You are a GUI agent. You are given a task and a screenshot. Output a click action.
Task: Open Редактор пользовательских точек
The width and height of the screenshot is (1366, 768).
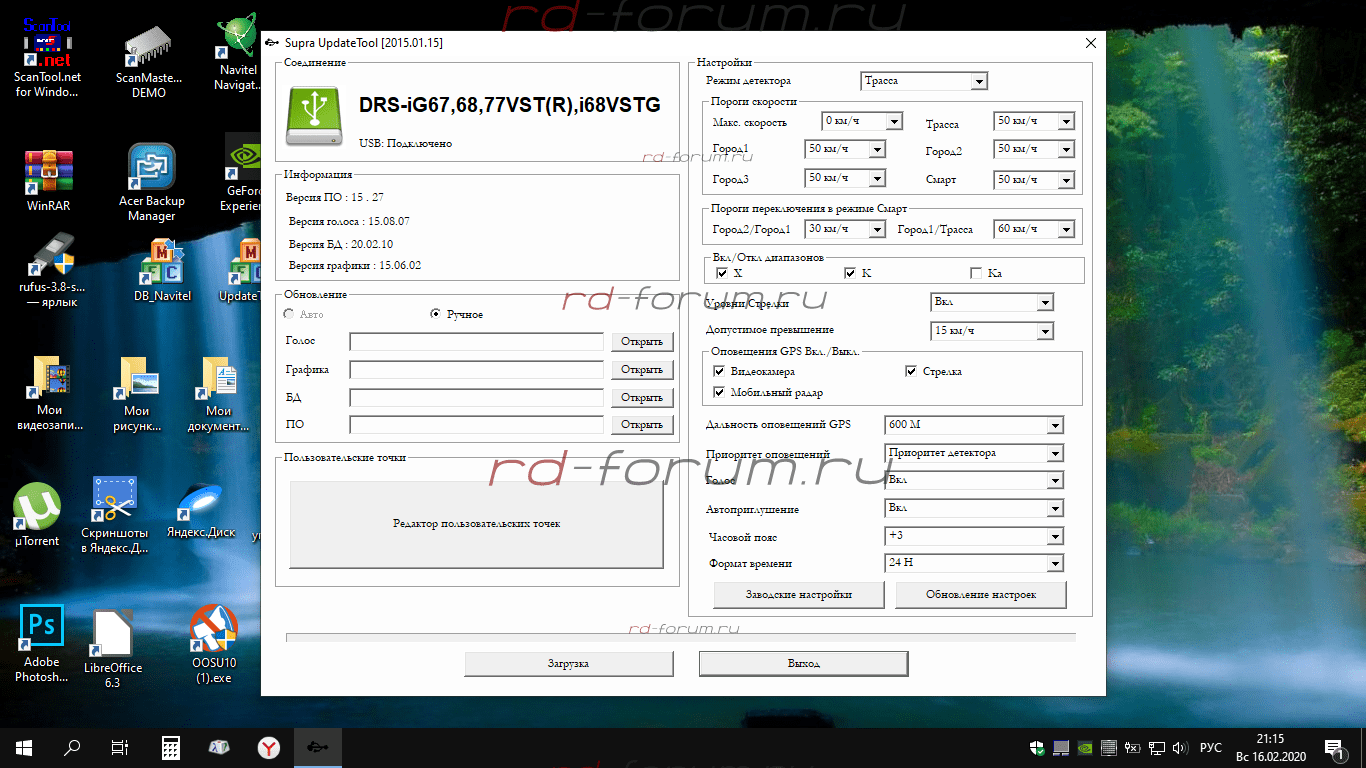click(476, 524)
